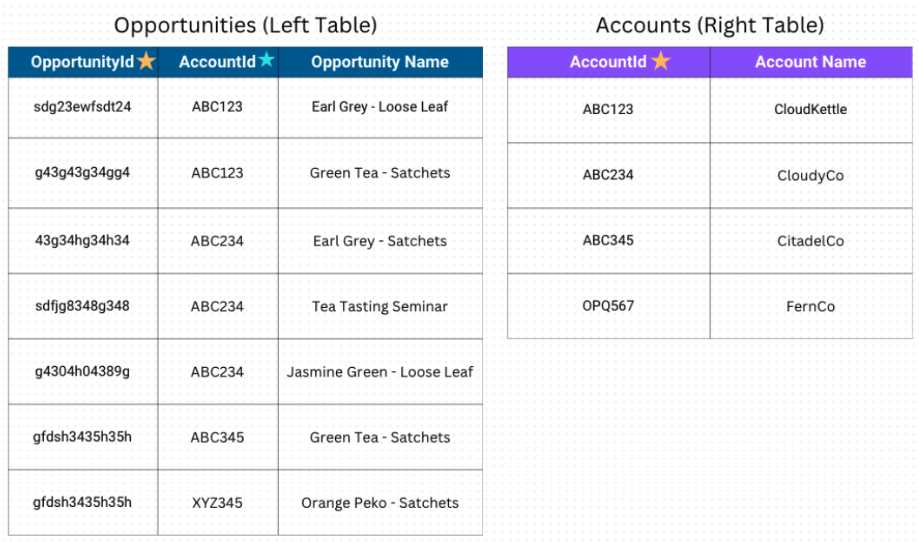Select the XYZ345 account id cell
This screenshot has height=542, width=919.
(217, 503)
